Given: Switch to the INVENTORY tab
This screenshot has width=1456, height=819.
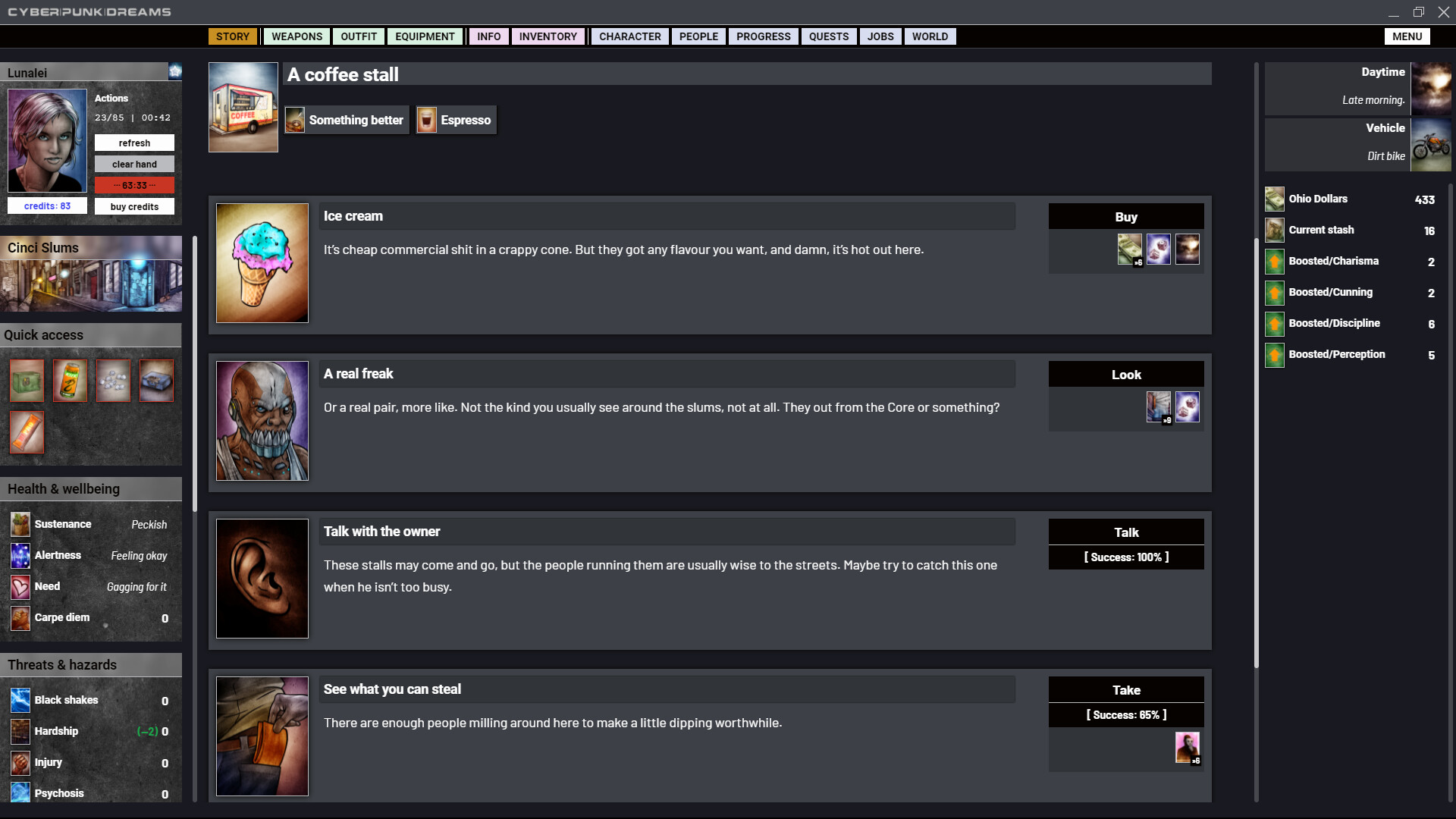Looking at the screenshot, I should tap(548, 36).
